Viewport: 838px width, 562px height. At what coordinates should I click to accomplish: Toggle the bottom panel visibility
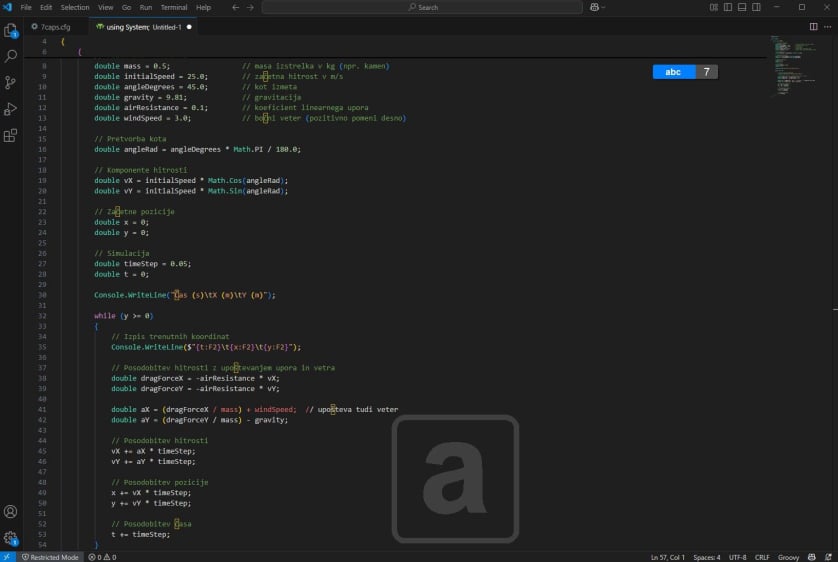[742, 7]
